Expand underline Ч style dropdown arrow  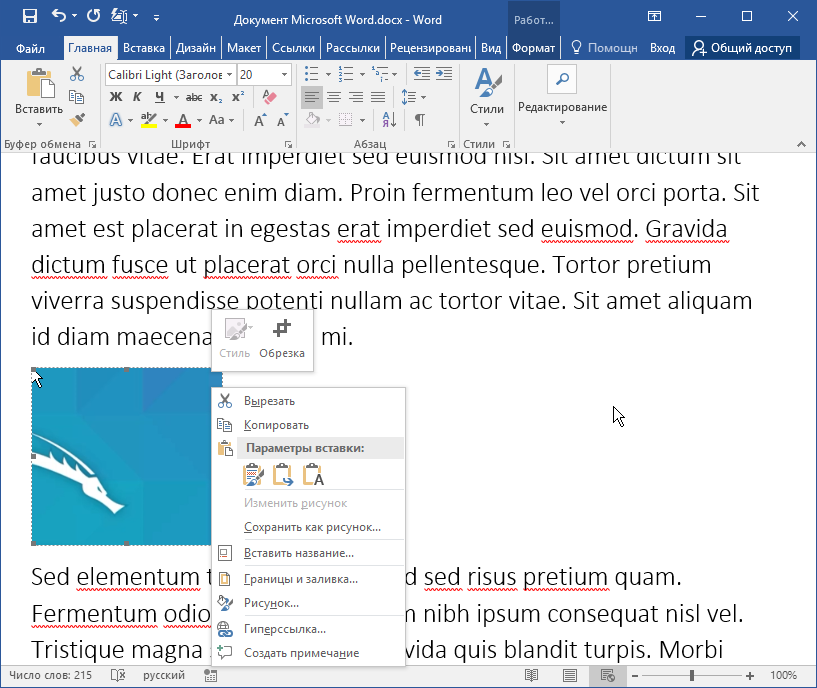(x=176, y=97)
